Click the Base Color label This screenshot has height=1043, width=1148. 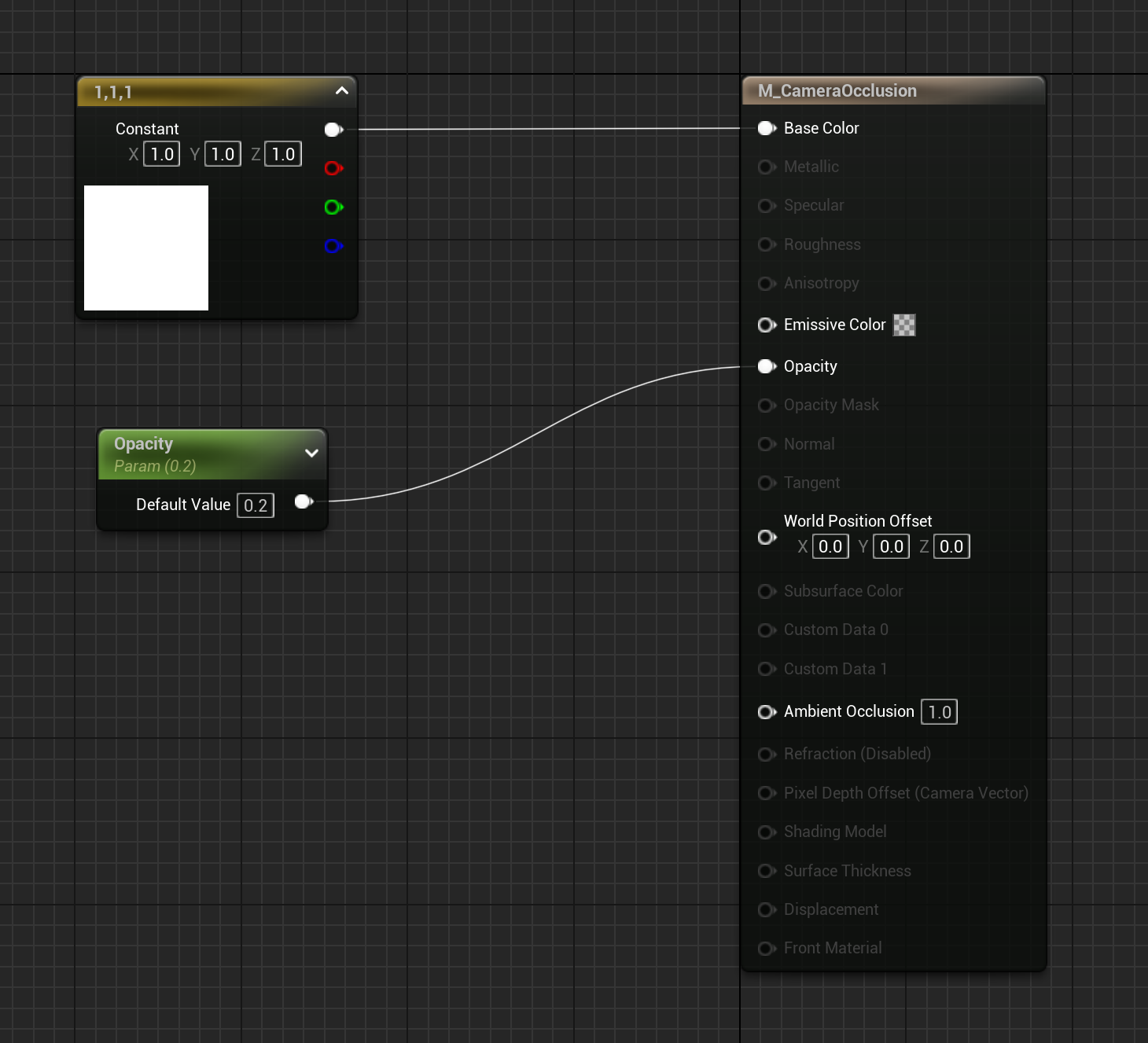tap(821, 128)
